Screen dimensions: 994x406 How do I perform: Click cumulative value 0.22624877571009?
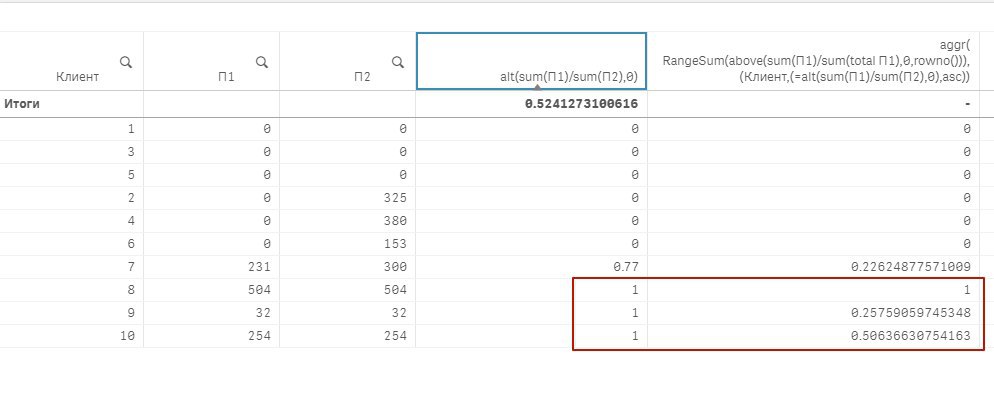[910, 267]
